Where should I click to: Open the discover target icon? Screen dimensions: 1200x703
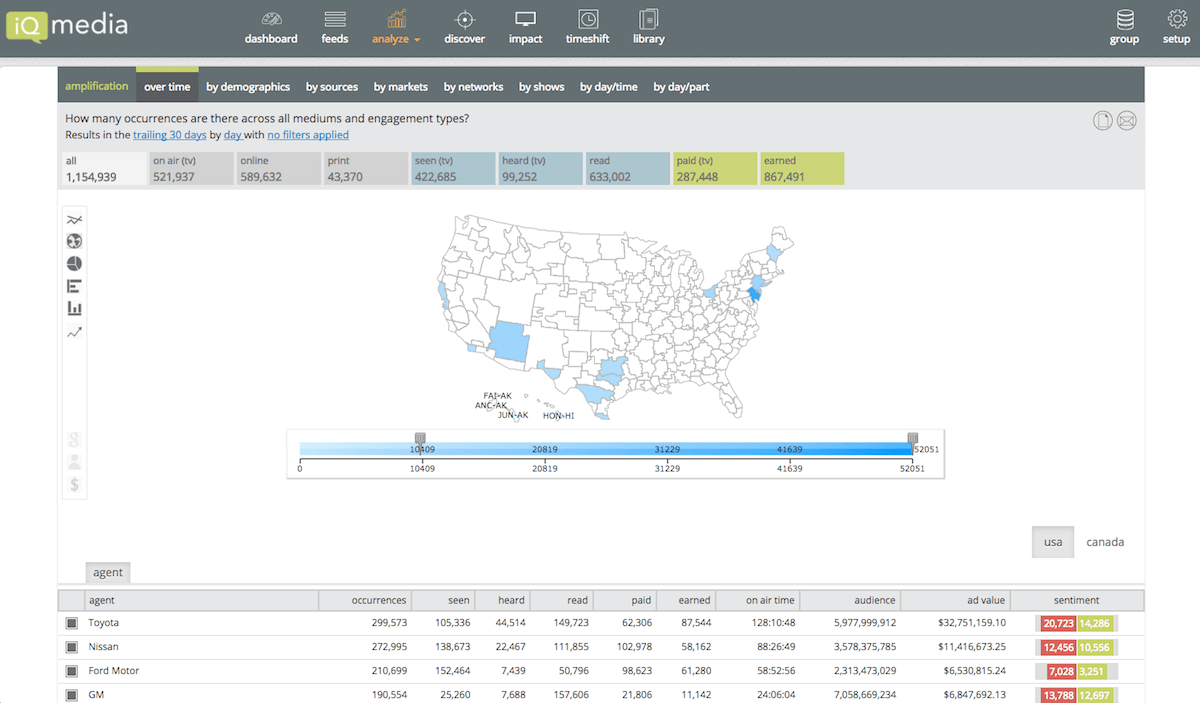coord(464,19)
